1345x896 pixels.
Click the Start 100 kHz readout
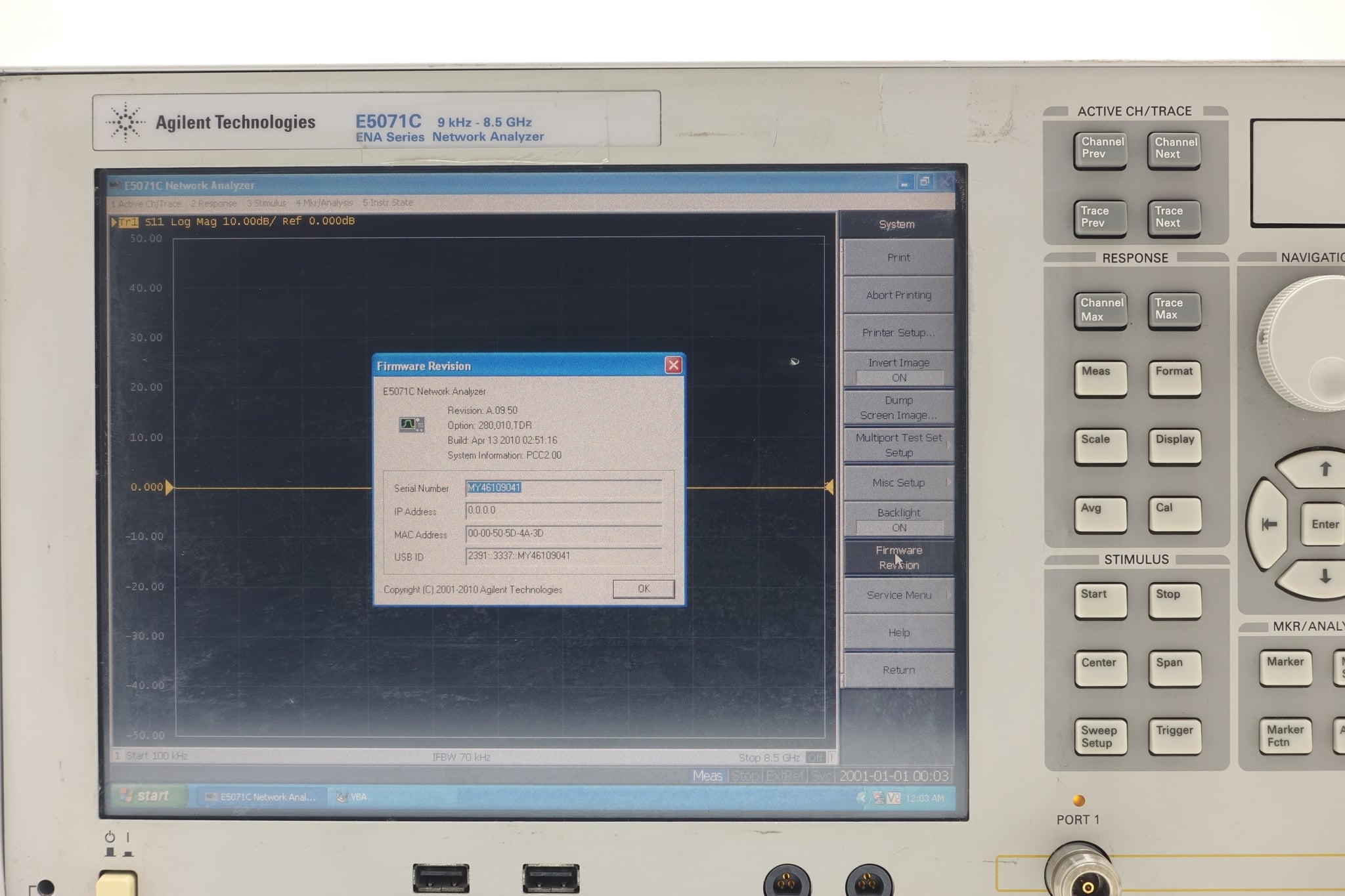[x=156, y=756]
